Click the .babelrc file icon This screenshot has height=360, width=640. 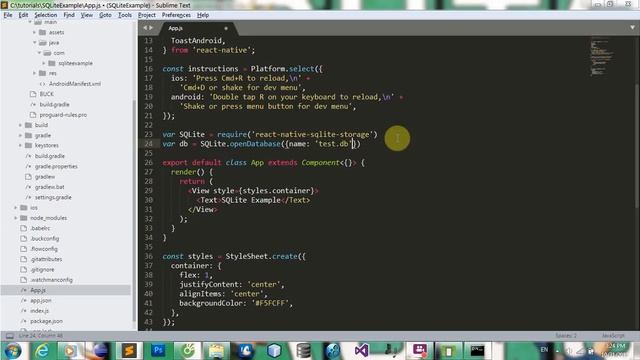coord(24,228)
